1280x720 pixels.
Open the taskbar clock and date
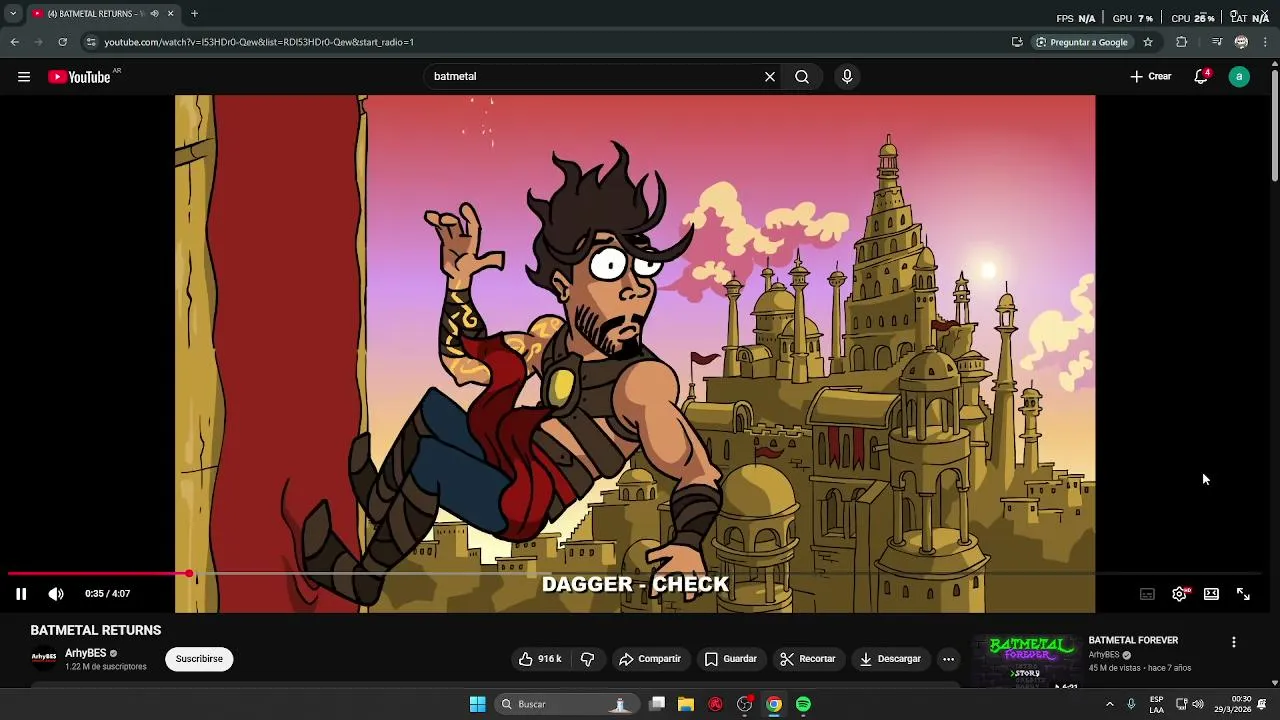click(1232, 704)
